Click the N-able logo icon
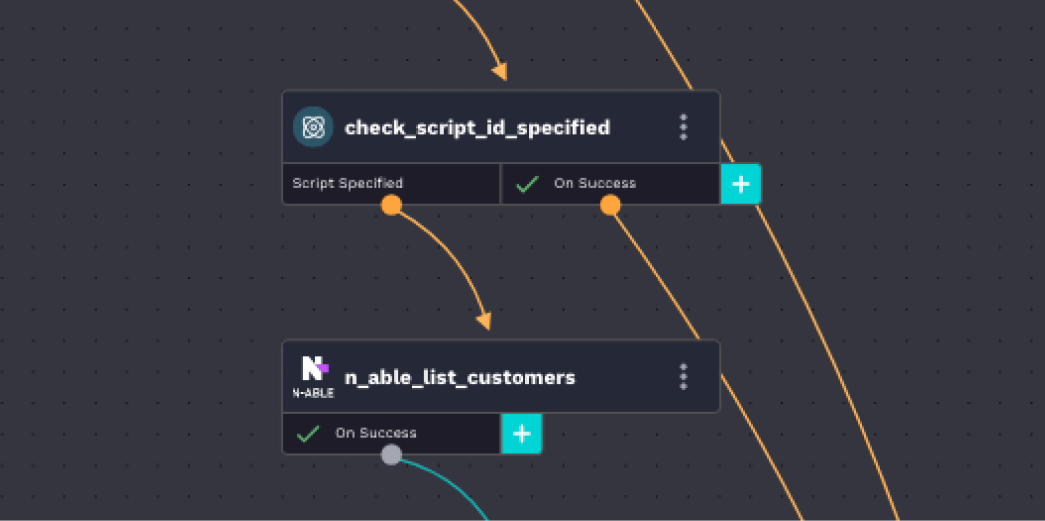This screenshot has height=521, width=1045. (313, 376)
